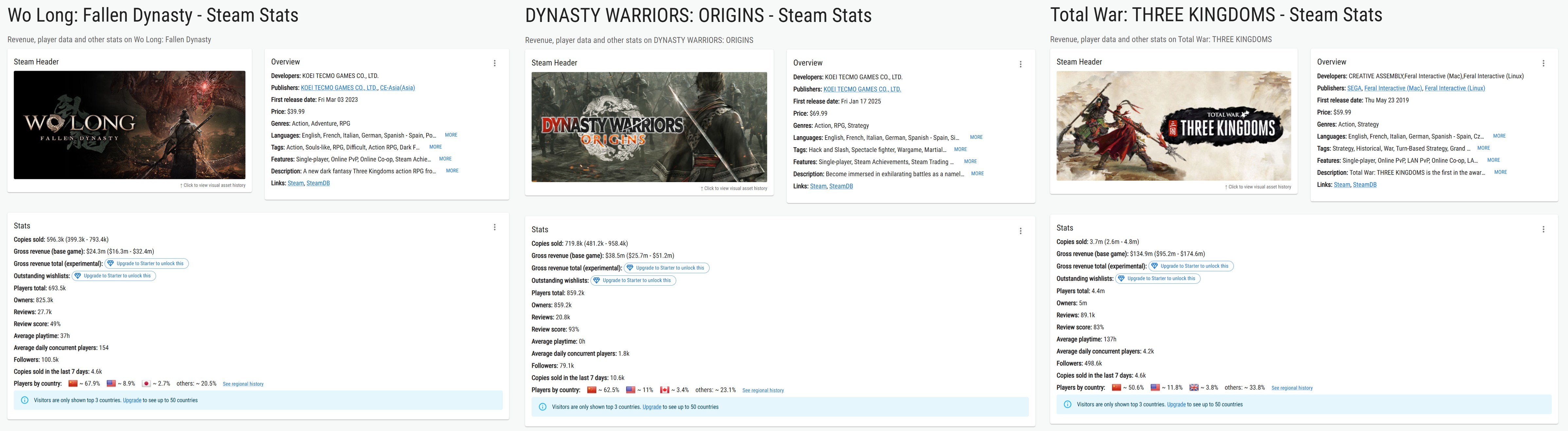Click Wo Long outstanding wishlists upgrade button

114,275
